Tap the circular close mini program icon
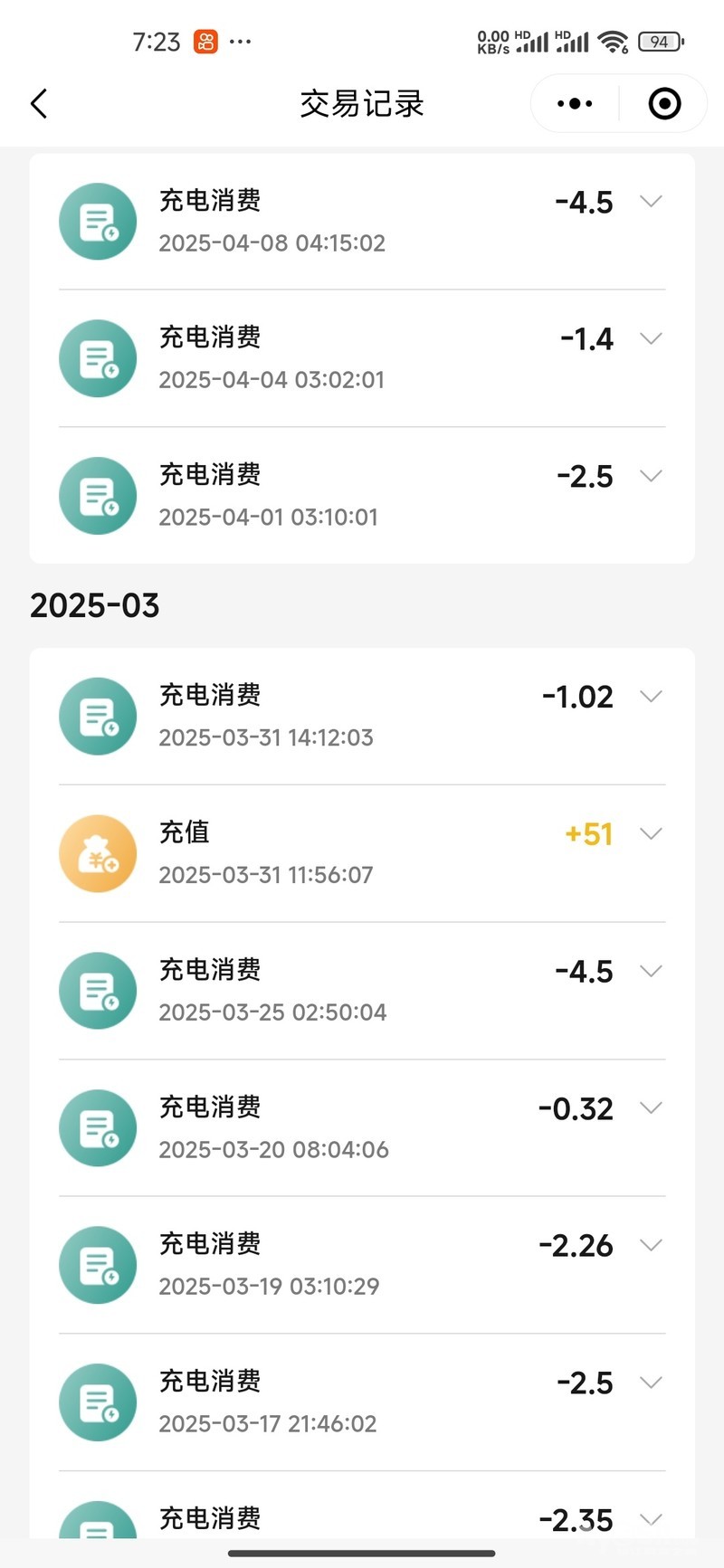 click(x=664, y=104)
